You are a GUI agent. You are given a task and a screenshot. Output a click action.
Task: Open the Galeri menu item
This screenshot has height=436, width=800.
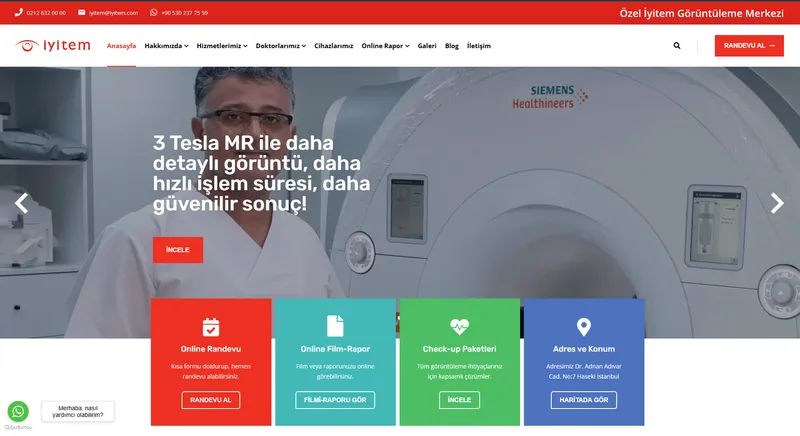tap(427, 46)
